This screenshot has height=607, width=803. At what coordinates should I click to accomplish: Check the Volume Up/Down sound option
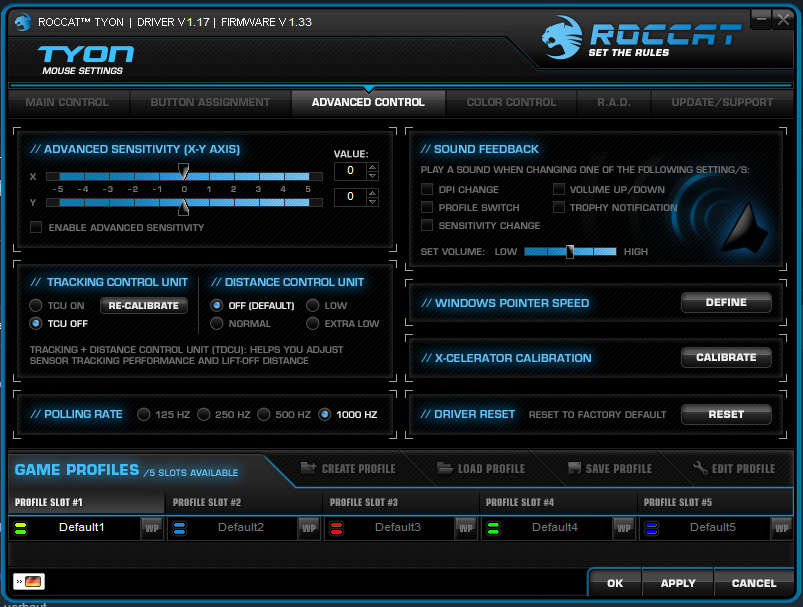(559, 189)
